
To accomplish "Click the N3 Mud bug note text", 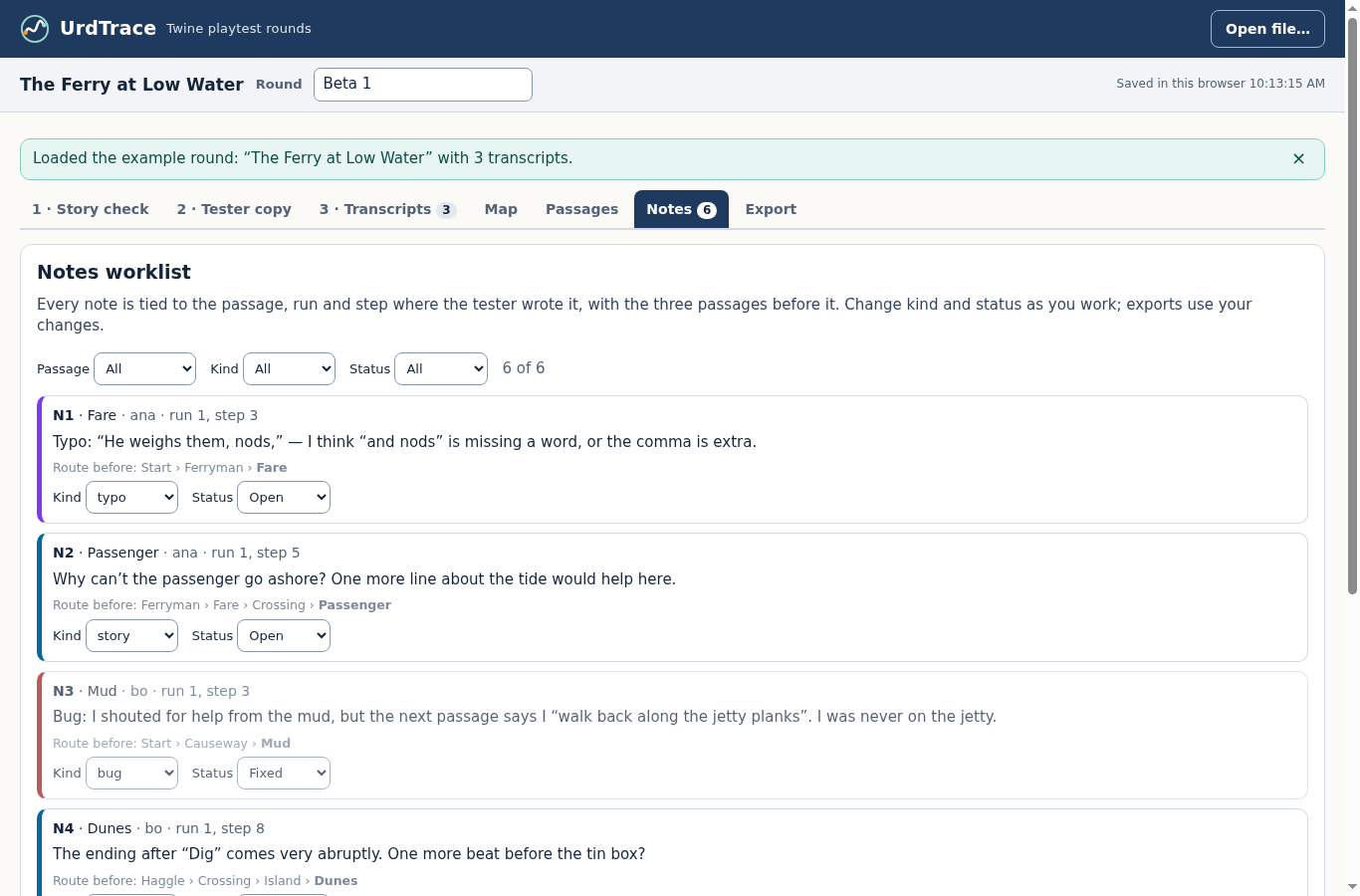I will pos(525,717).
